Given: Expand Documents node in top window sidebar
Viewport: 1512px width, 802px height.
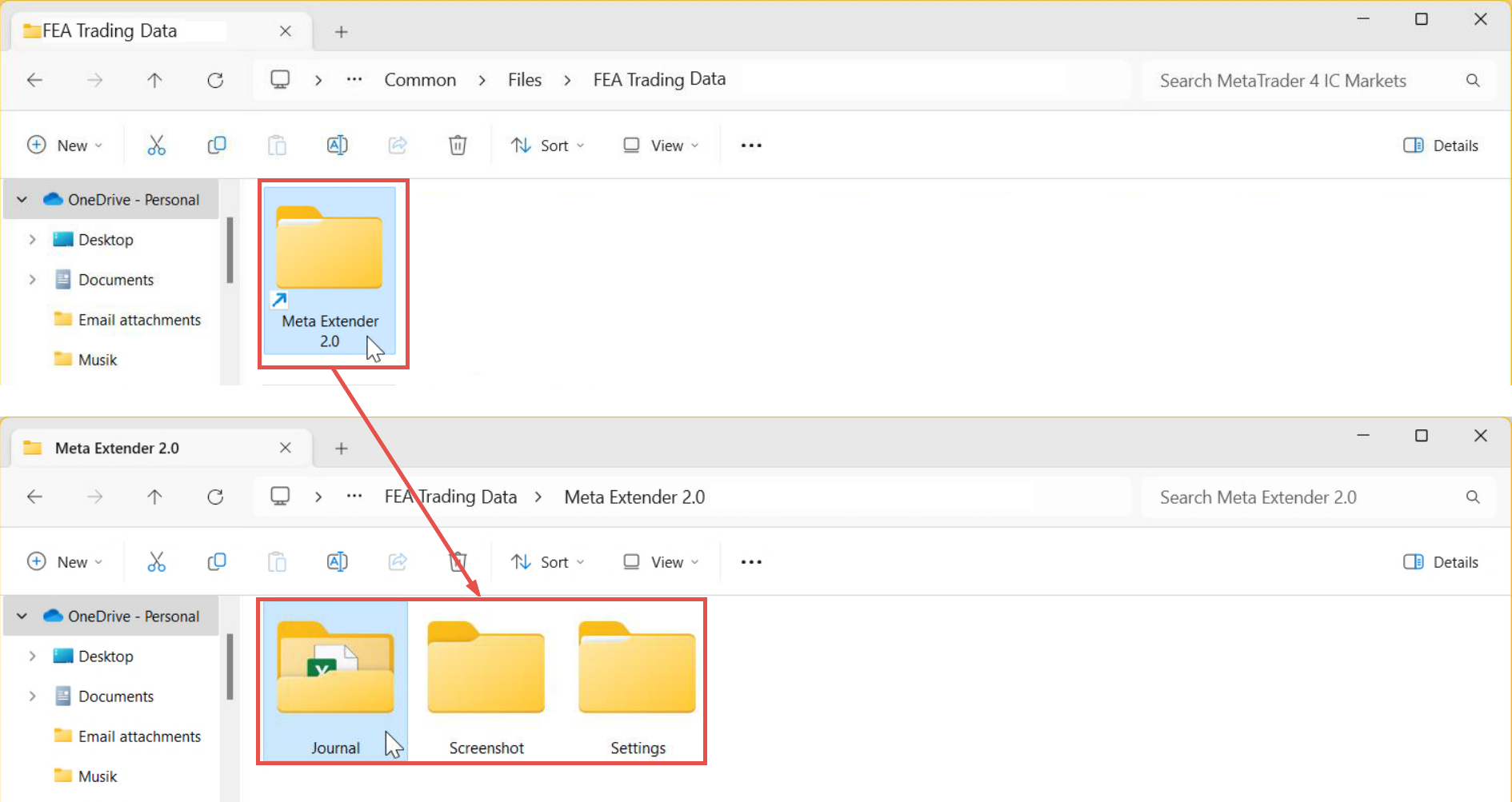Looking at the screenshot, I should 32,279.
